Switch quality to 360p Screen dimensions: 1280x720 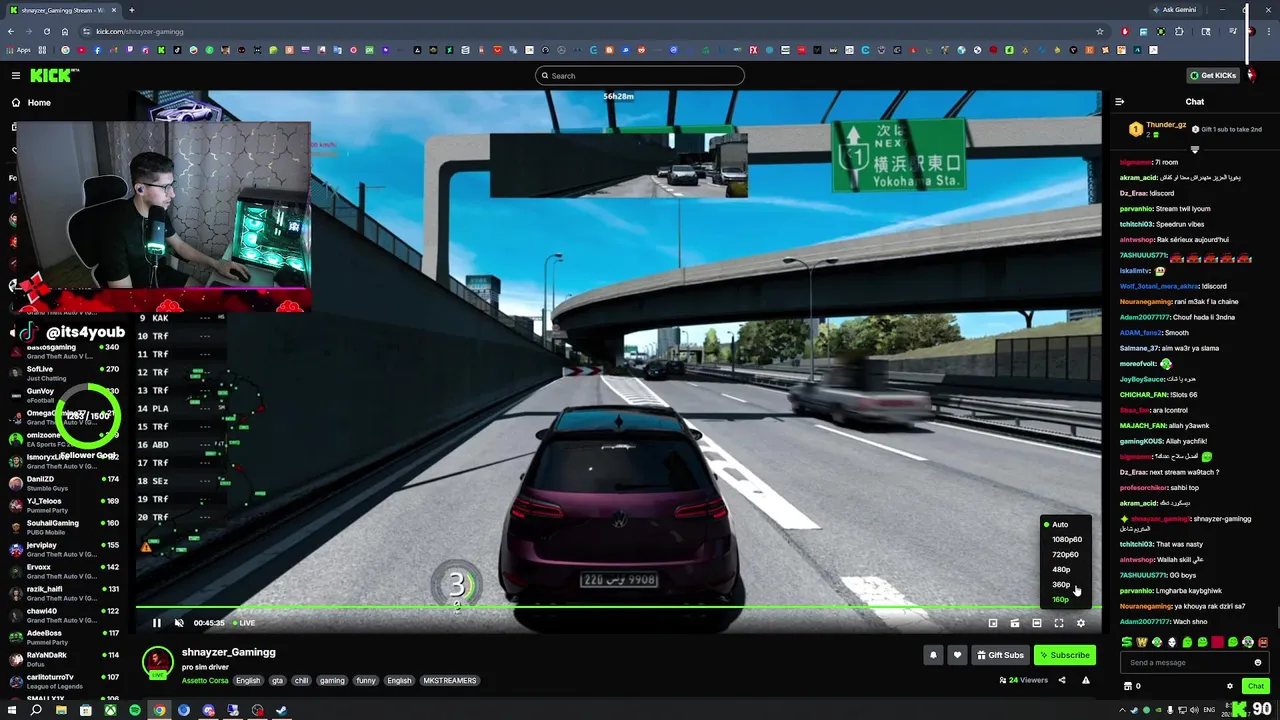[1061, 584]
